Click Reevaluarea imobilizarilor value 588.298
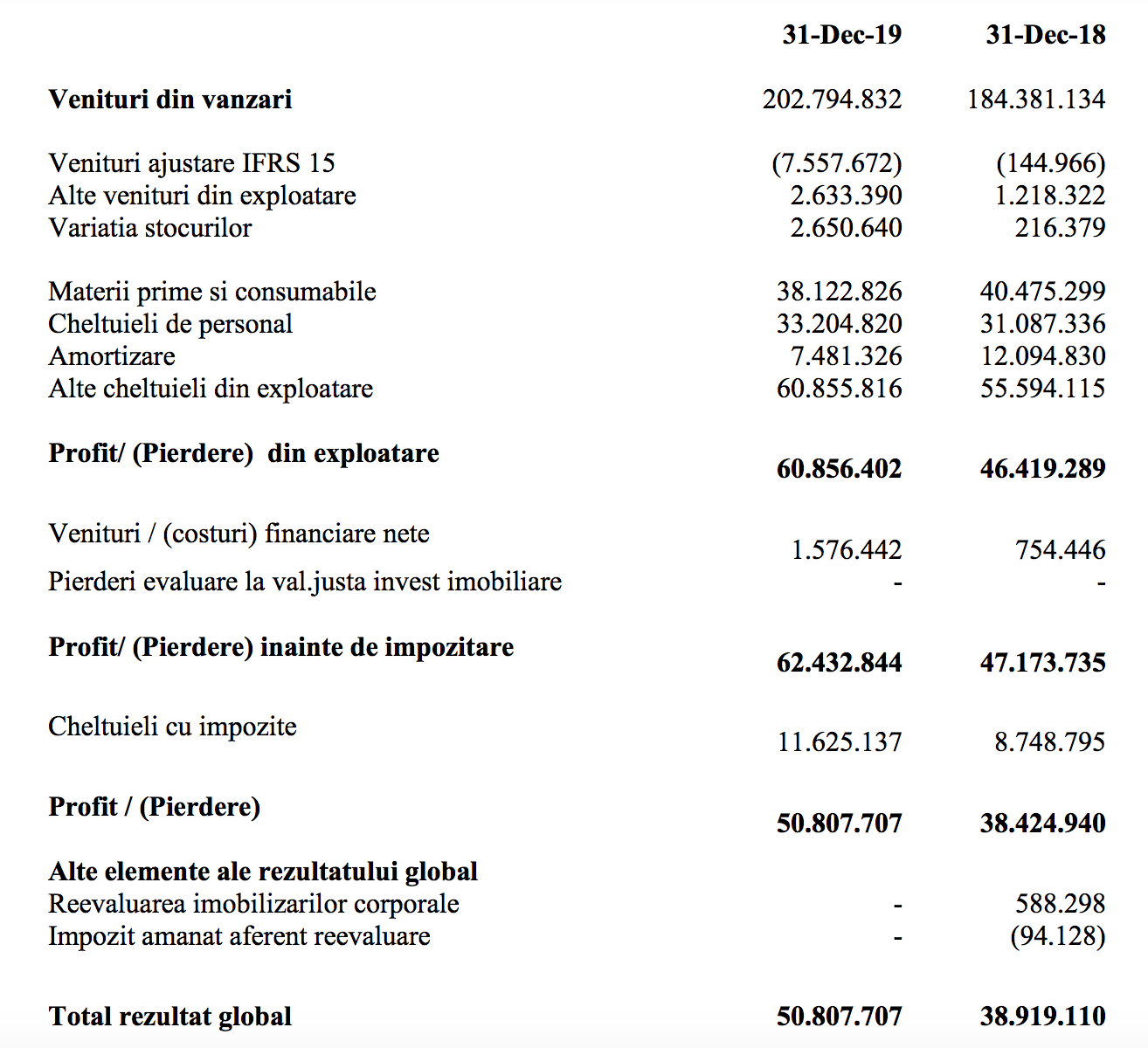Viewport: 1148px width, 1048px height. pyautogui.click(x=1061, y=904)
